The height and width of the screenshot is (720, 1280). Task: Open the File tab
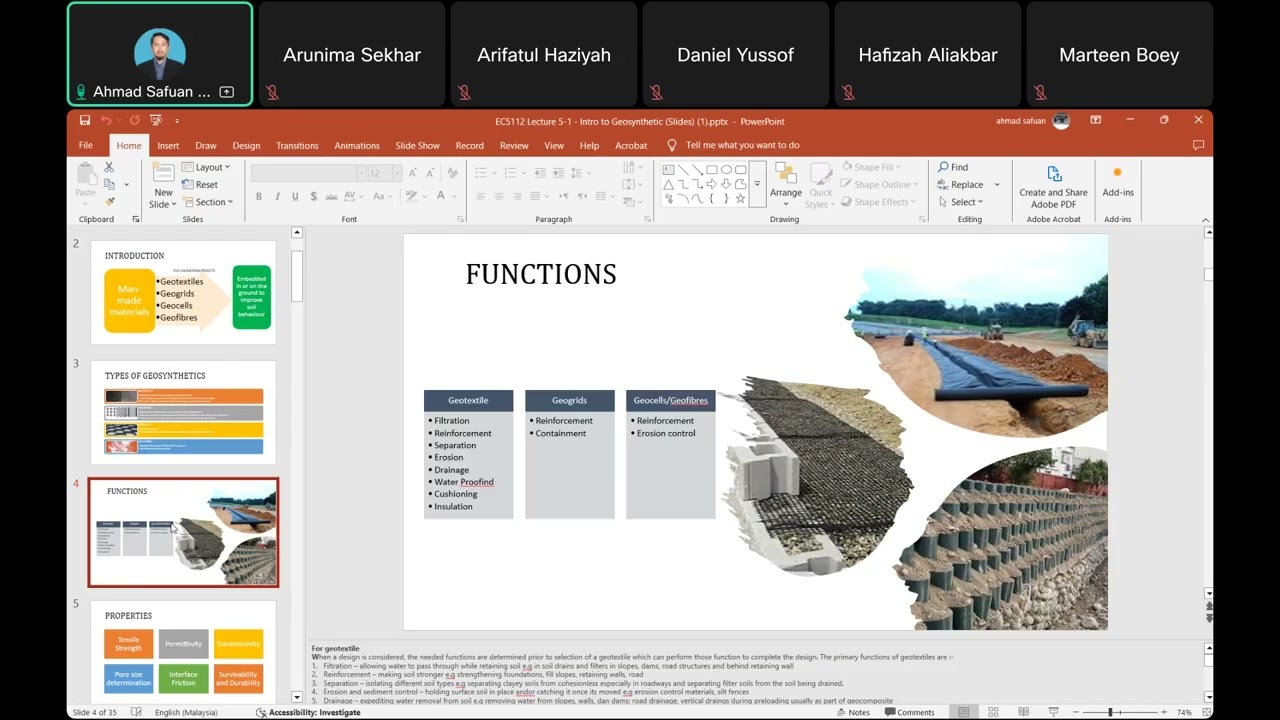pos(86,146)
